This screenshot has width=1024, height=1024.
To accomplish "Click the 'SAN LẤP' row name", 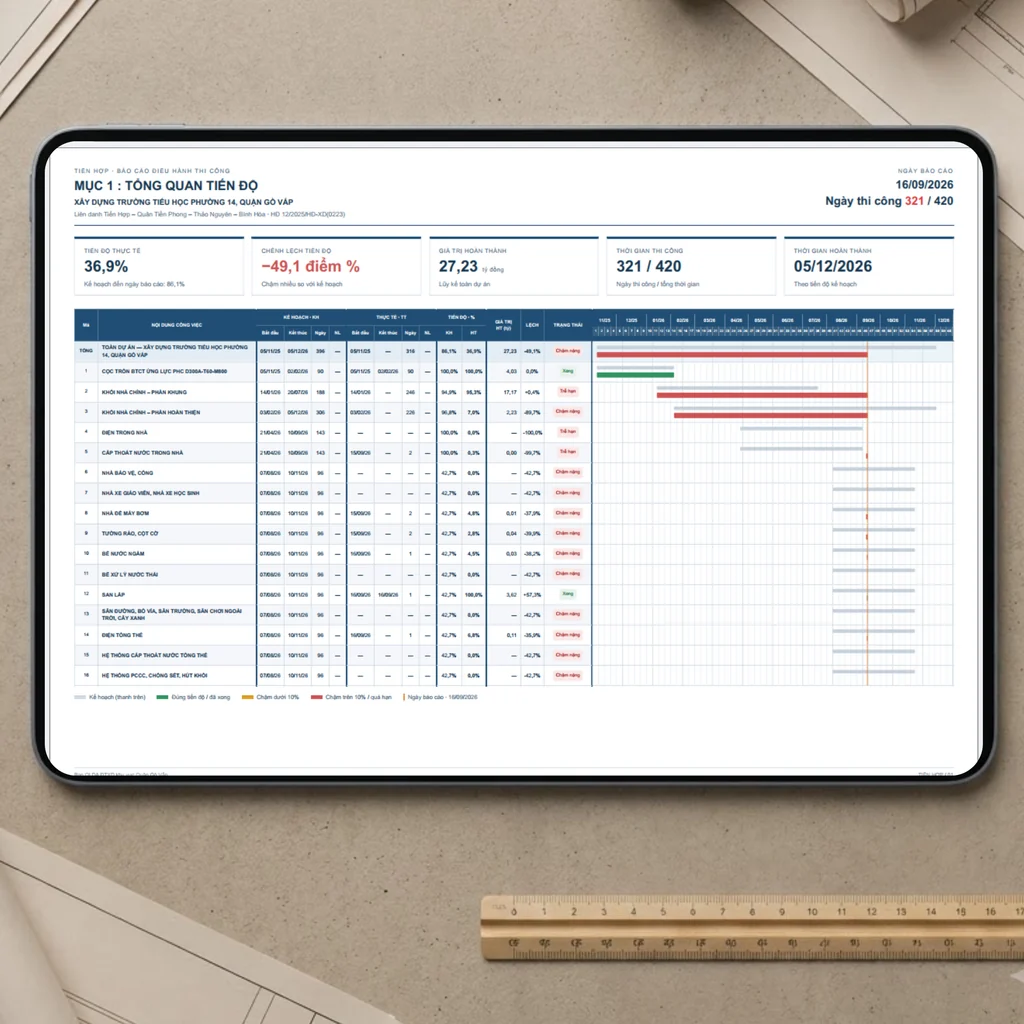I will pyautogui.click(x=113, y=595).
